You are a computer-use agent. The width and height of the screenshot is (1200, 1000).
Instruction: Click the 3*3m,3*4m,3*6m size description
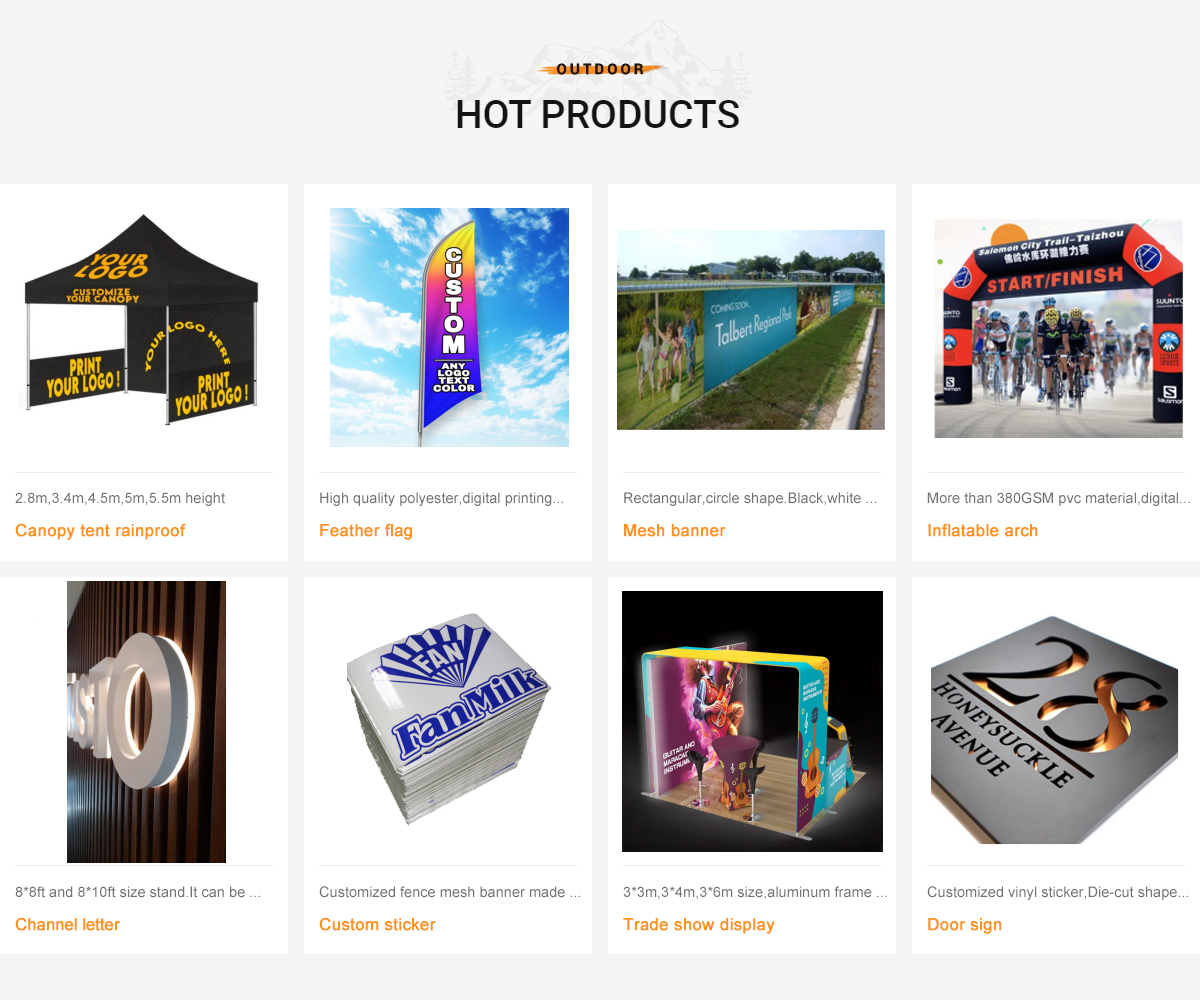[x=755, y=892]
